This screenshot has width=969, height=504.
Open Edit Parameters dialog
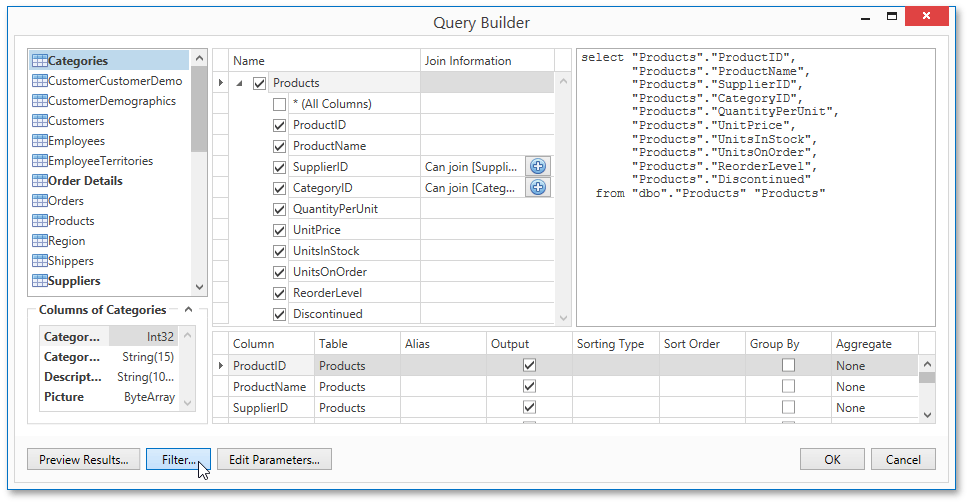tap(274, 460)
